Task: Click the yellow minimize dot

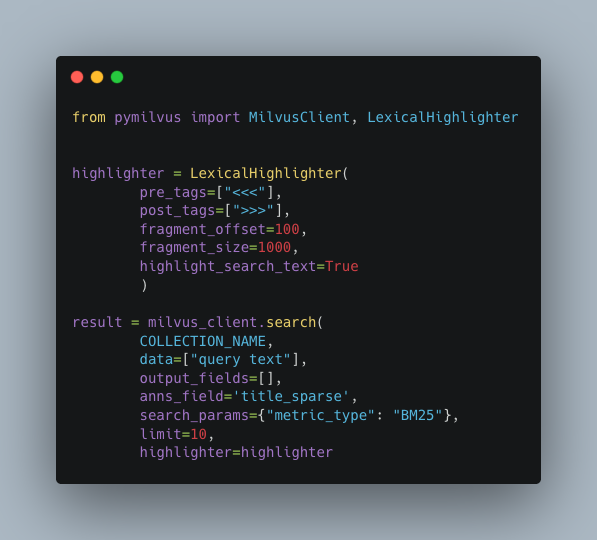Action: point(97,77)
